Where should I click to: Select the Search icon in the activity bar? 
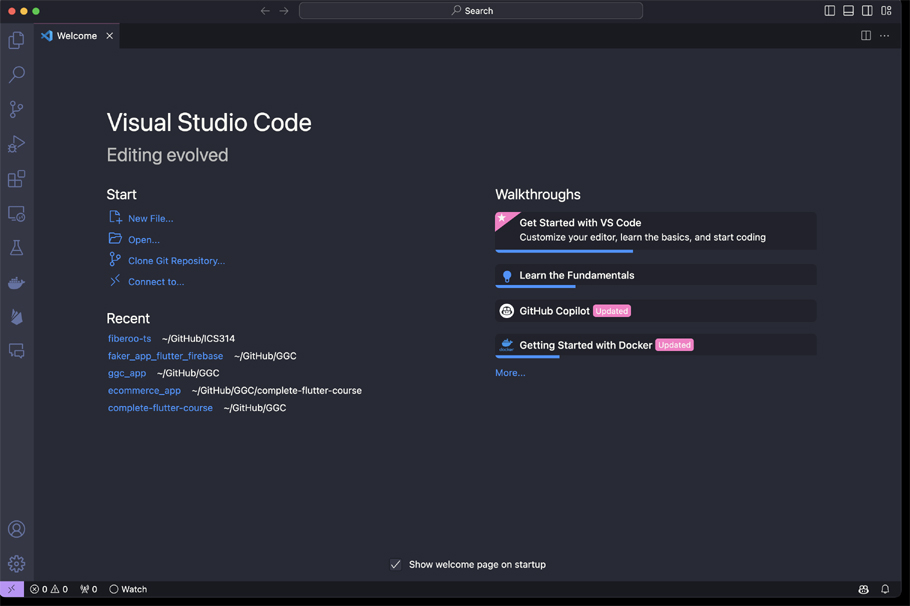[16, 74]
